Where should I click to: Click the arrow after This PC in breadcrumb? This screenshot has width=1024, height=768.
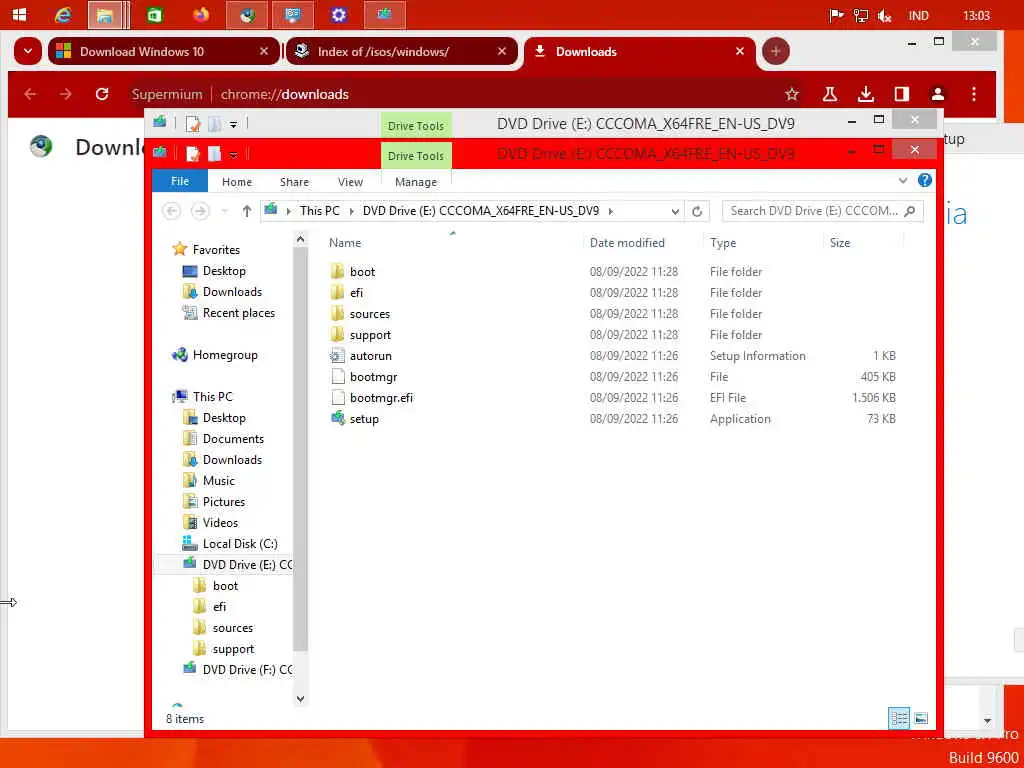tap(351, 211)
